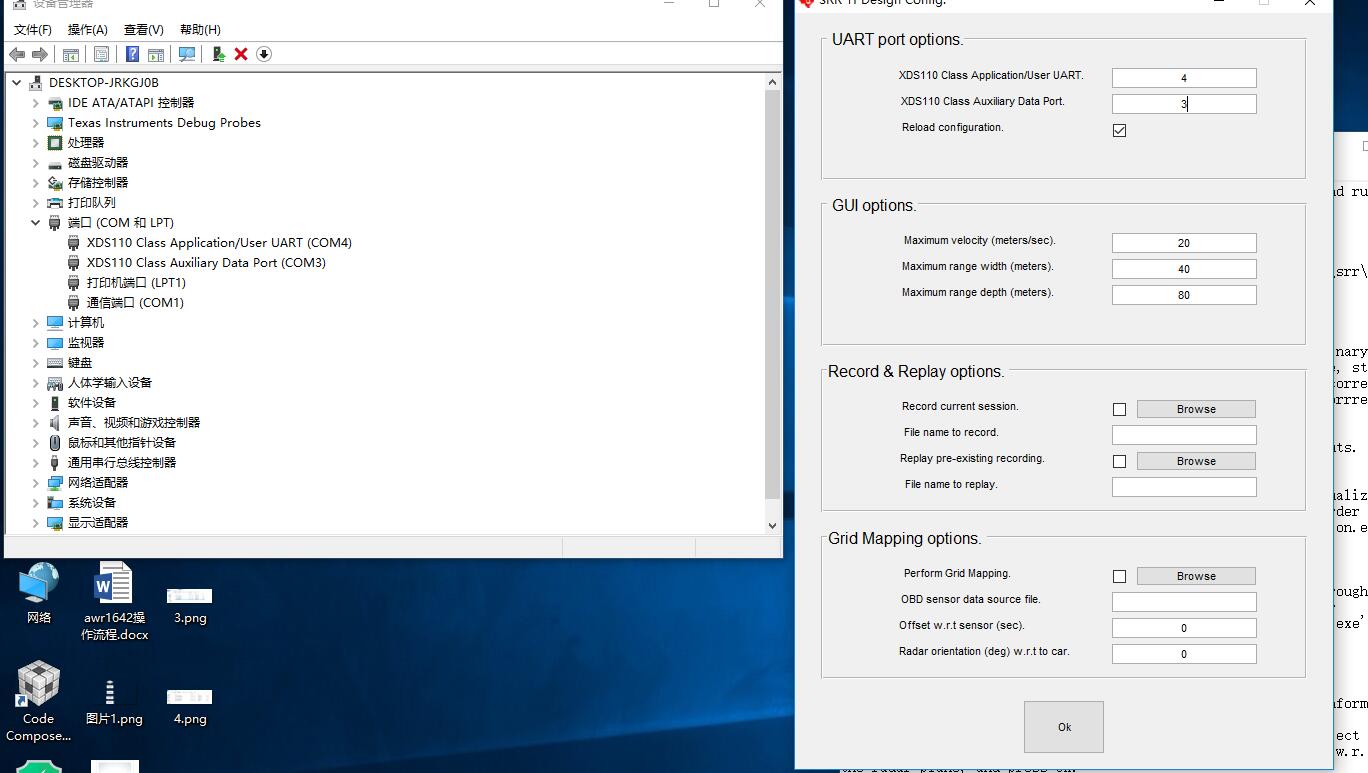The width and height of the screenshot is (1368, 773).
Task: Click the Auxiliary Data Port number field
Action: click(1184, 104)
